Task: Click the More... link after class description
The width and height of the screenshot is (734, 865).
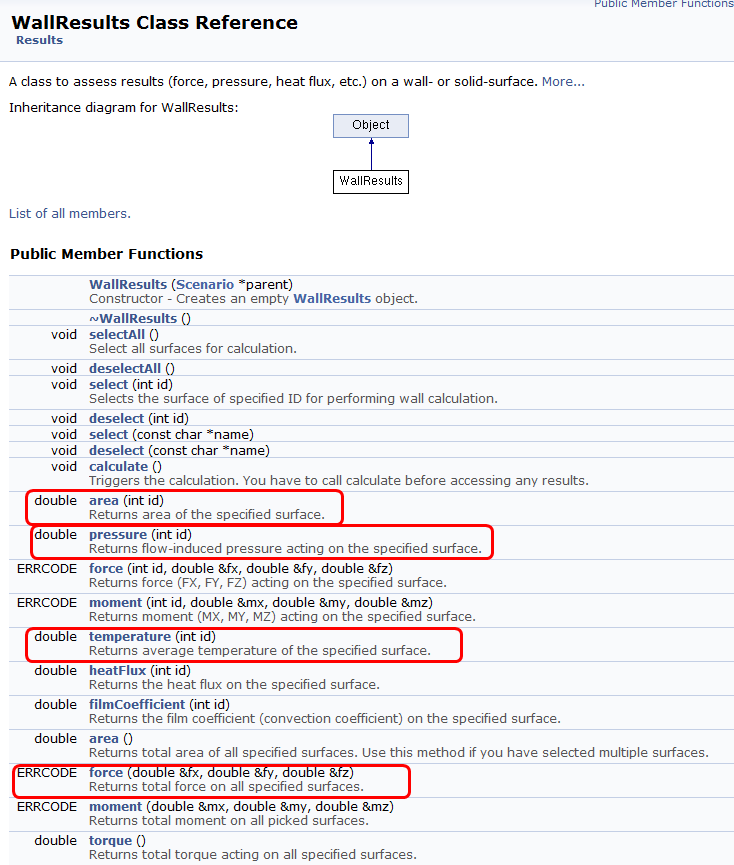Action: pos(563,82)
